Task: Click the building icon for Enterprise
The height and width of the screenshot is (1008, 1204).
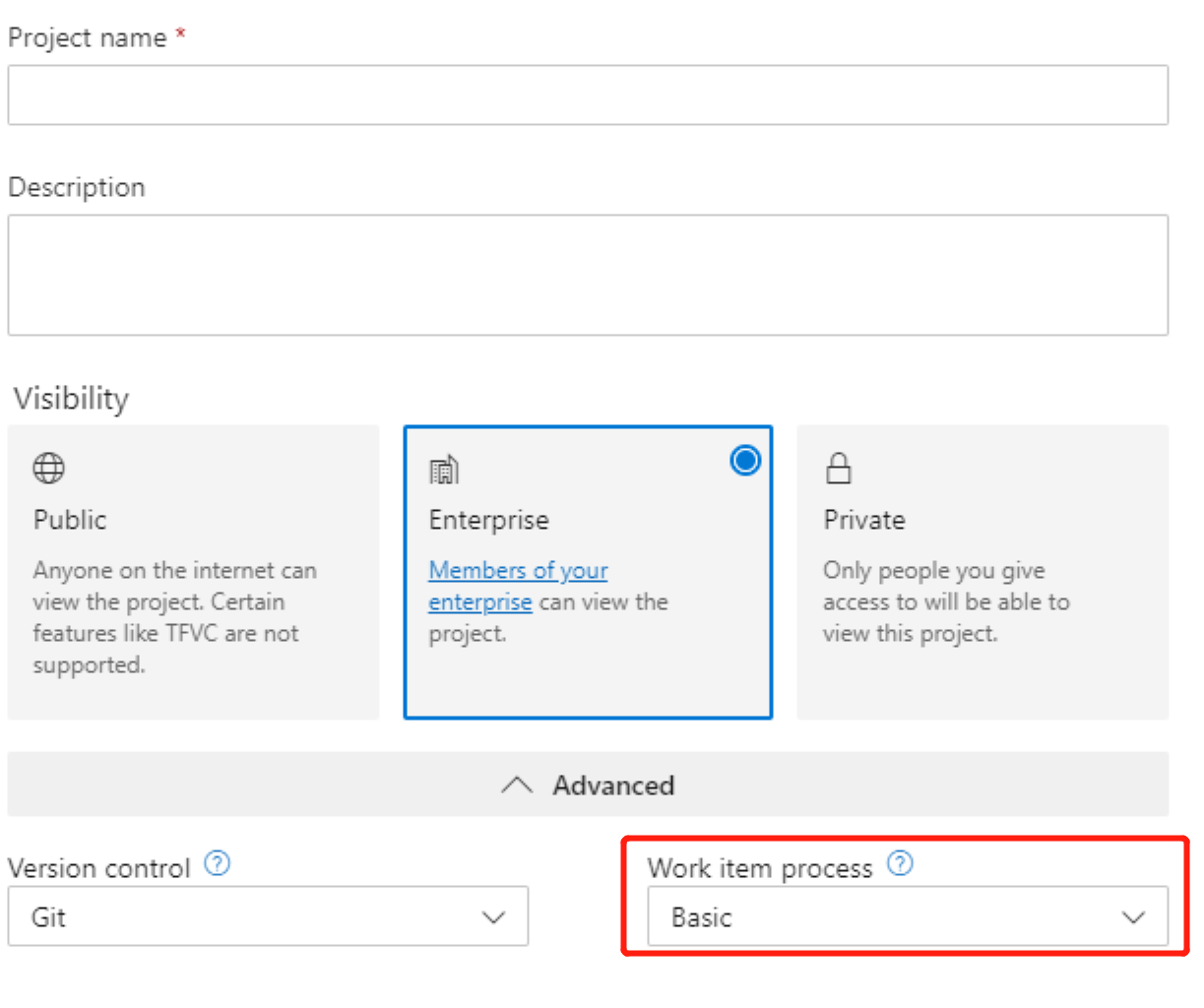Action: (444, 469)
